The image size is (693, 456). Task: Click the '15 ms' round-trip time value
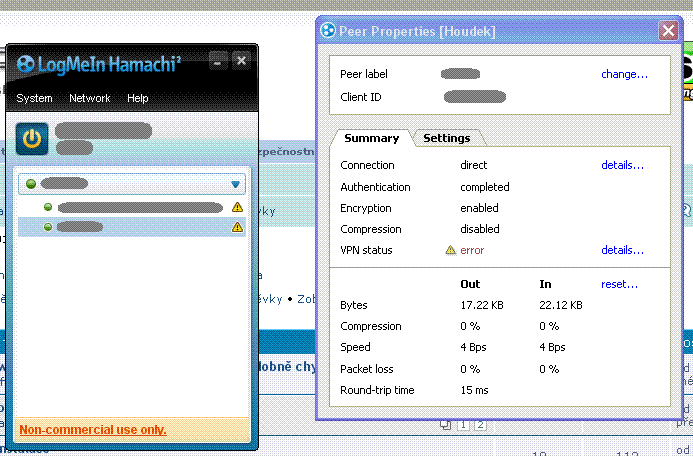click(474, 390)
